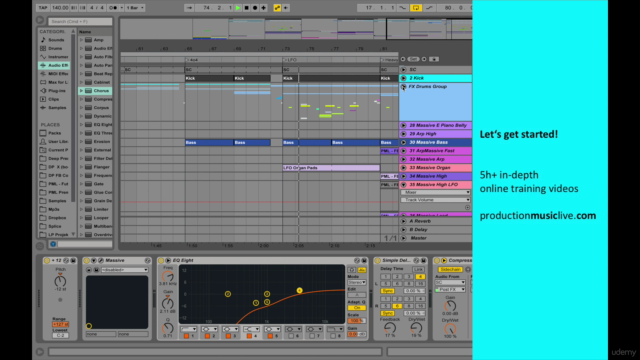The width and height of the screenshot is (640, 360).
Task: Open Packs in browser Places
Action: tap(54, 133)
